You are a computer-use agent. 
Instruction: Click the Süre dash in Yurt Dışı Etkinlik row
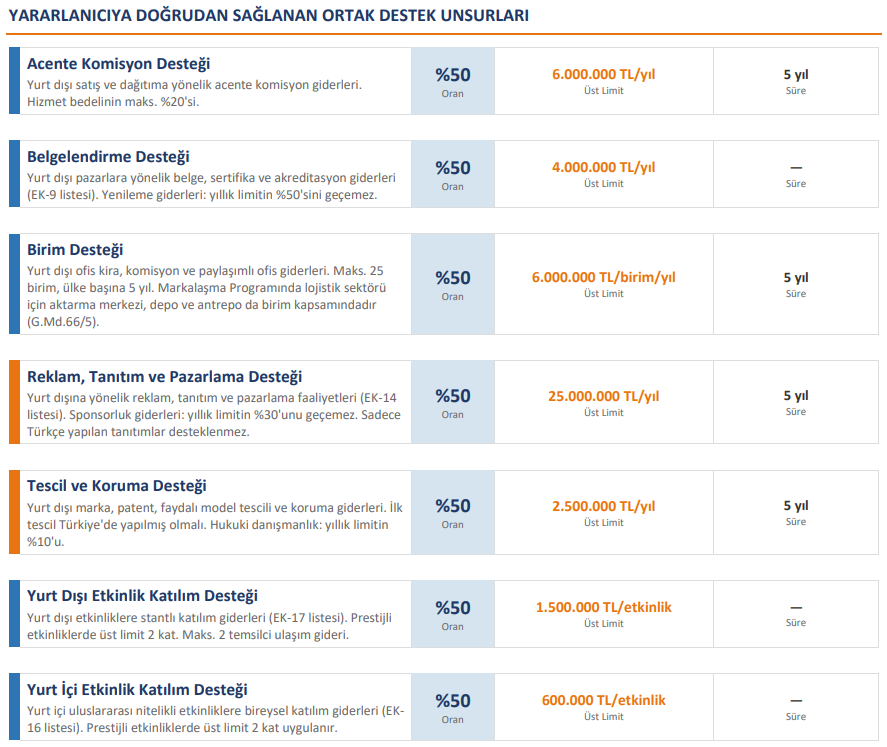tap(795, 607)
